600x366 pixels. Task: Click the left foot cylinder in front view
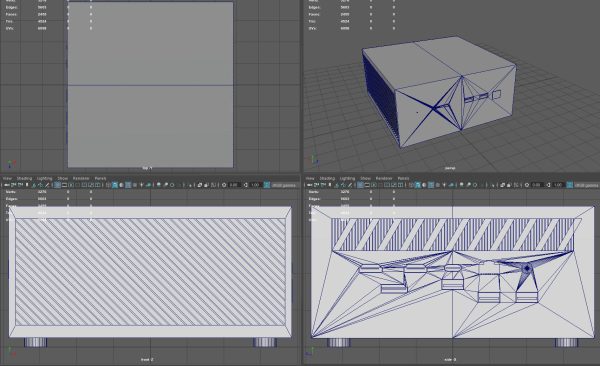36,342
